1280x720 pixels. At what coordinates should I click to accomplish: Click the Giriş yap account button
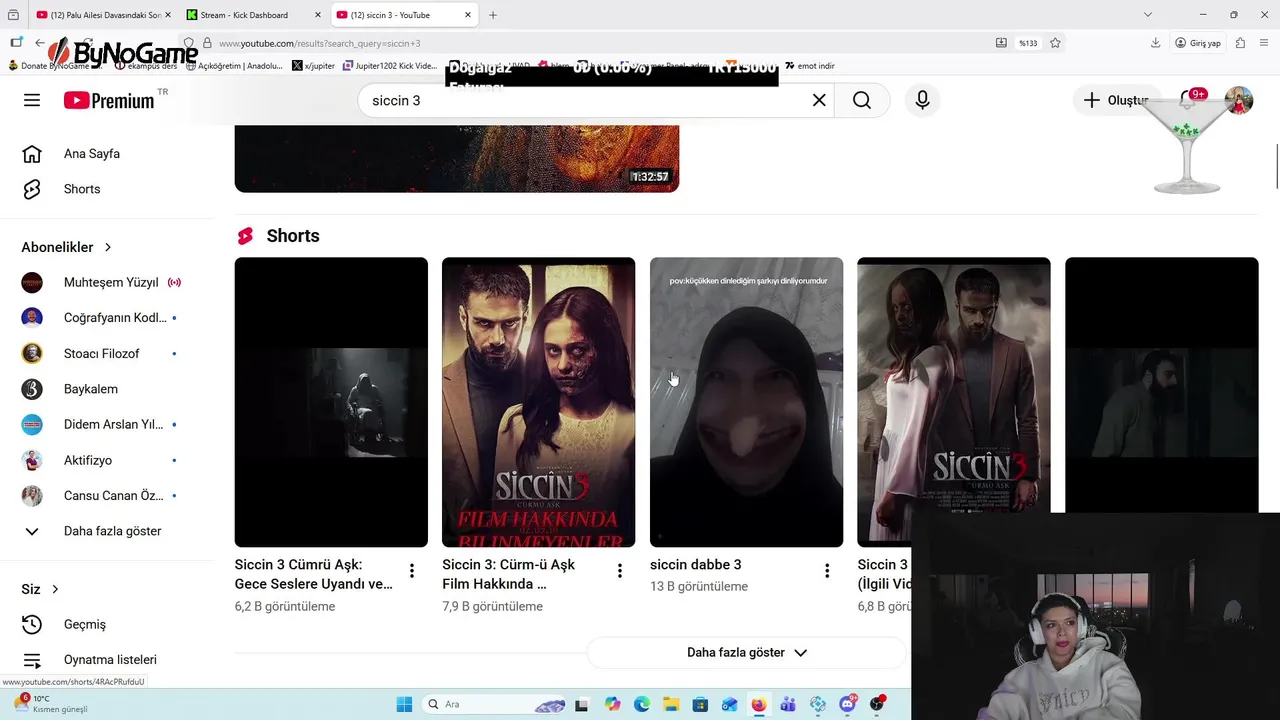1198,43
